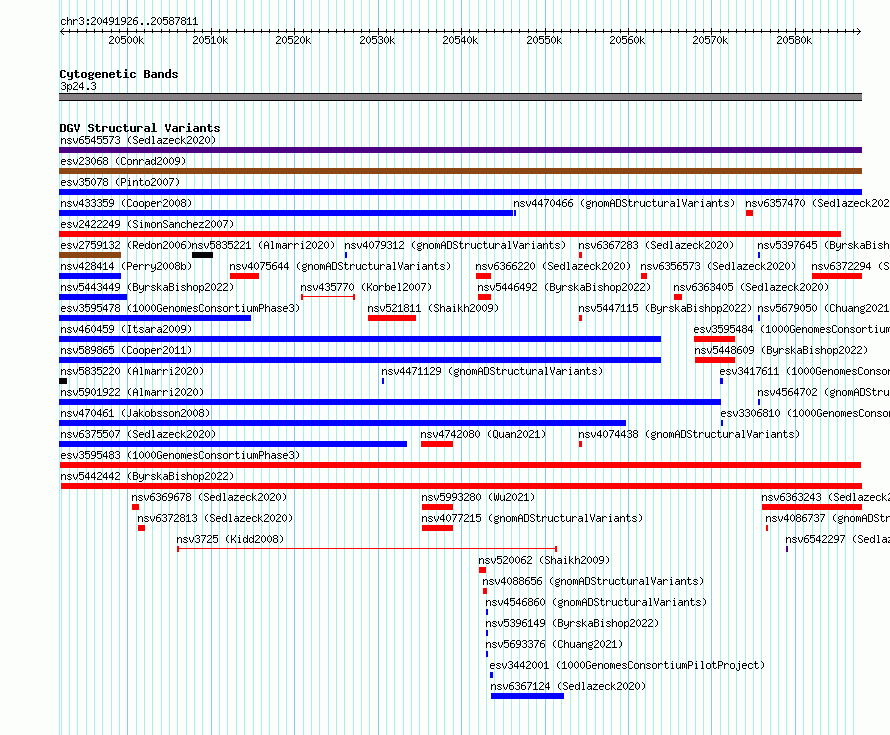
Task: Select the long nsv3725 red interval line
Action: tap(367, 549)
